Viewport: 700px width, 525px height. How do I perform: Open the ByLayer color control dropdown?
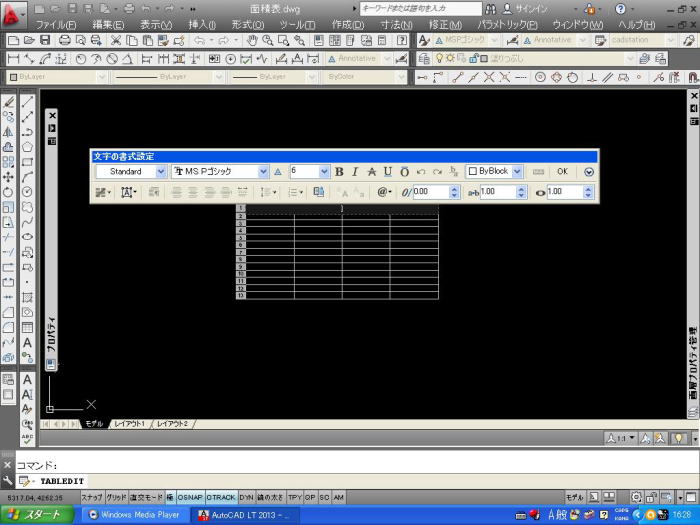[102, 77]
